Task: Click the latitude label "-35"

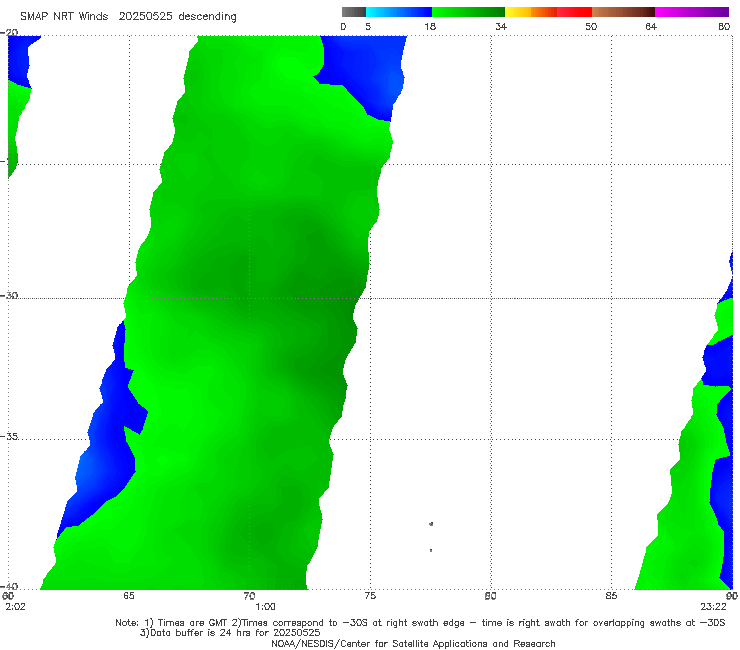Action: point(9,436)
